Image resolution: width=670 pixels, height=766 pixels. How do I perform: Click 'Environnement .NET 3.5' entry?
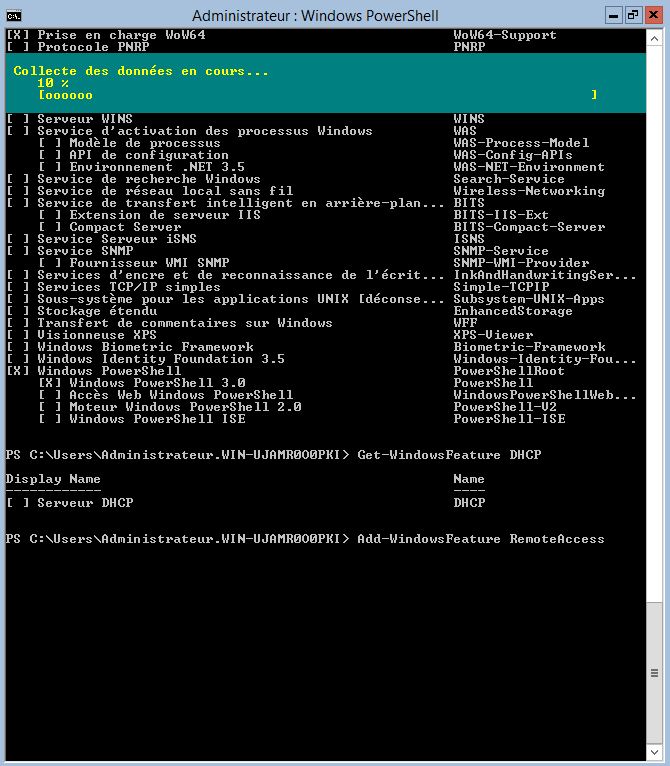(x=157, y=167)
